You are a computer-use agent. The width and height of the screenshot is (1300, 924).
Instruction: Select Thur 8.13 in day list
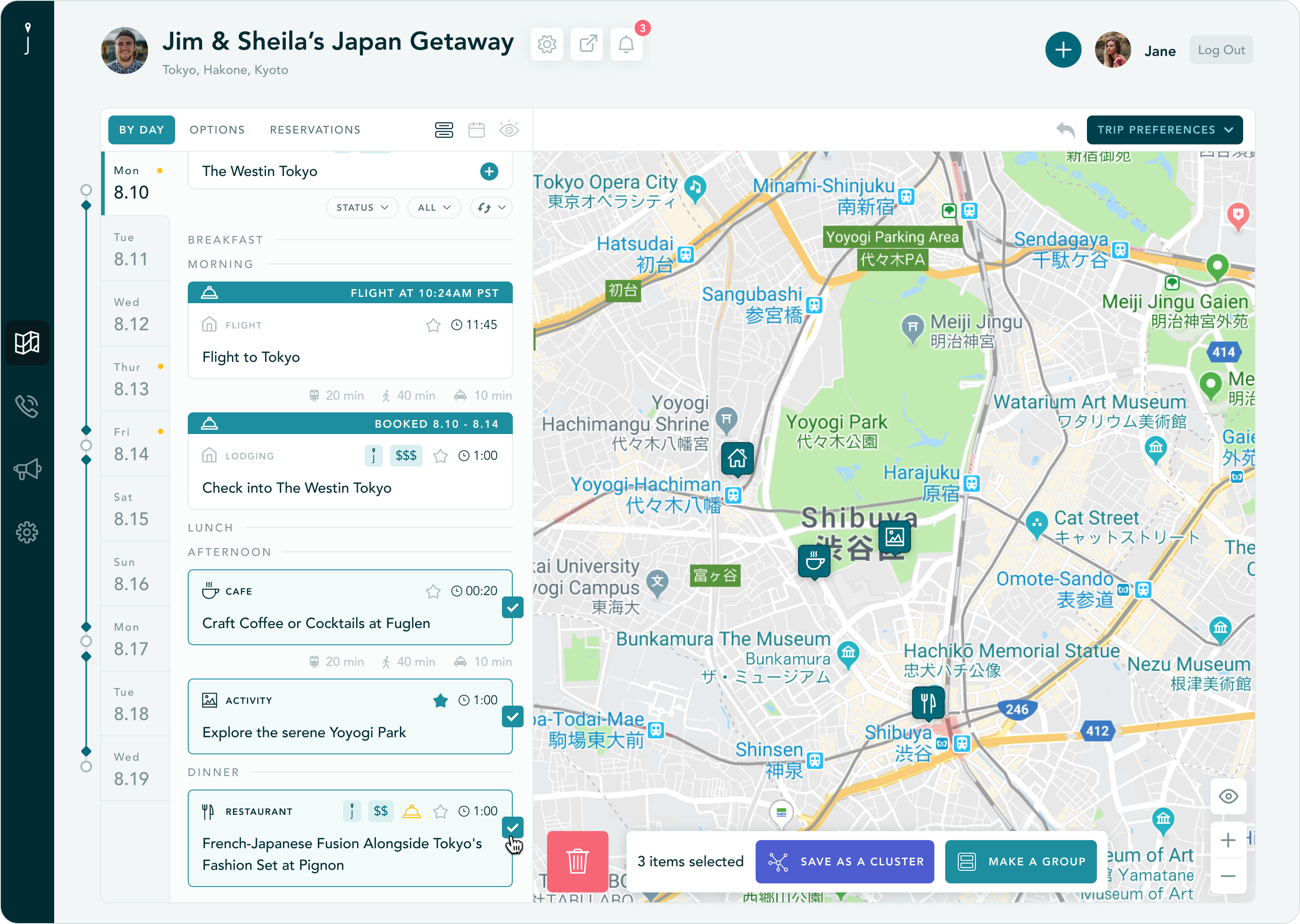pyautogui.click(x=131, y=379)
